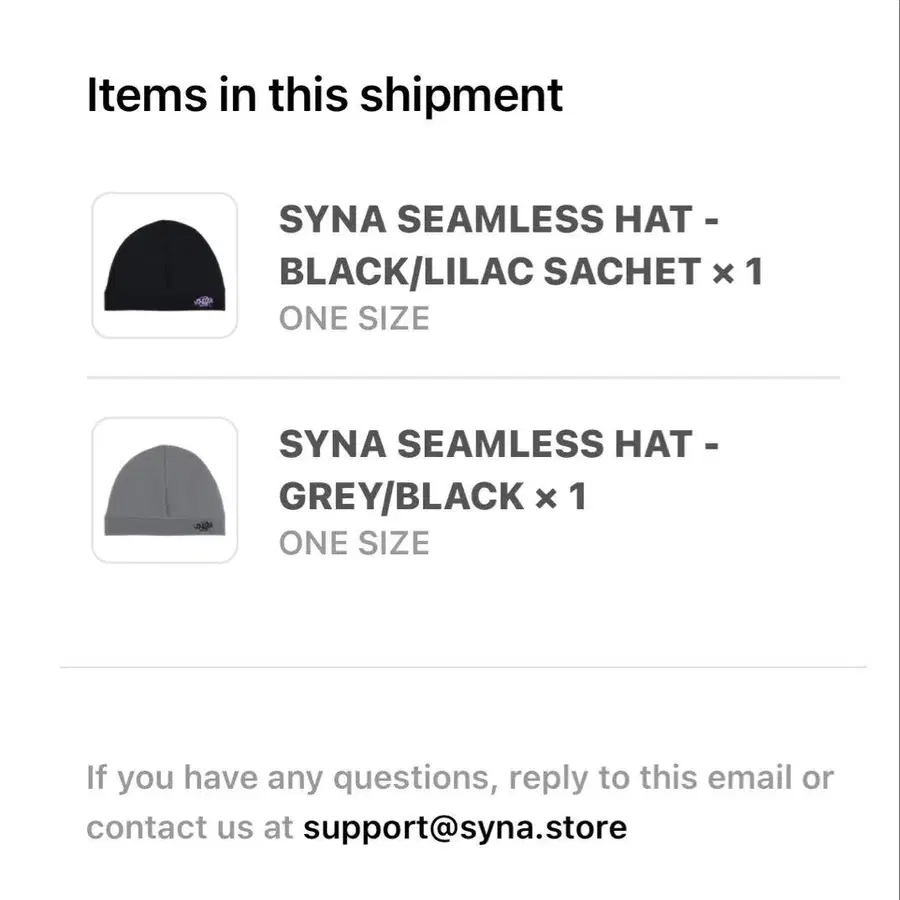The height and width of the screenshot is (900, 900).
Task: Click the 'contact us at' text
Action: click(189, 828)
